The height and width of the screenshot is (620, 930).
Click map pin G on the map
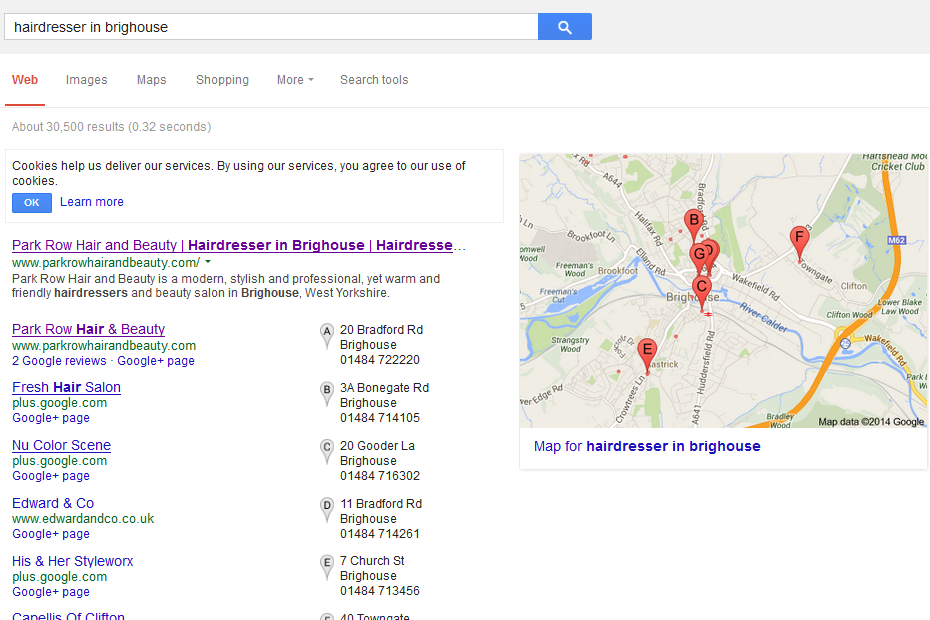click(x=699, y=257)
